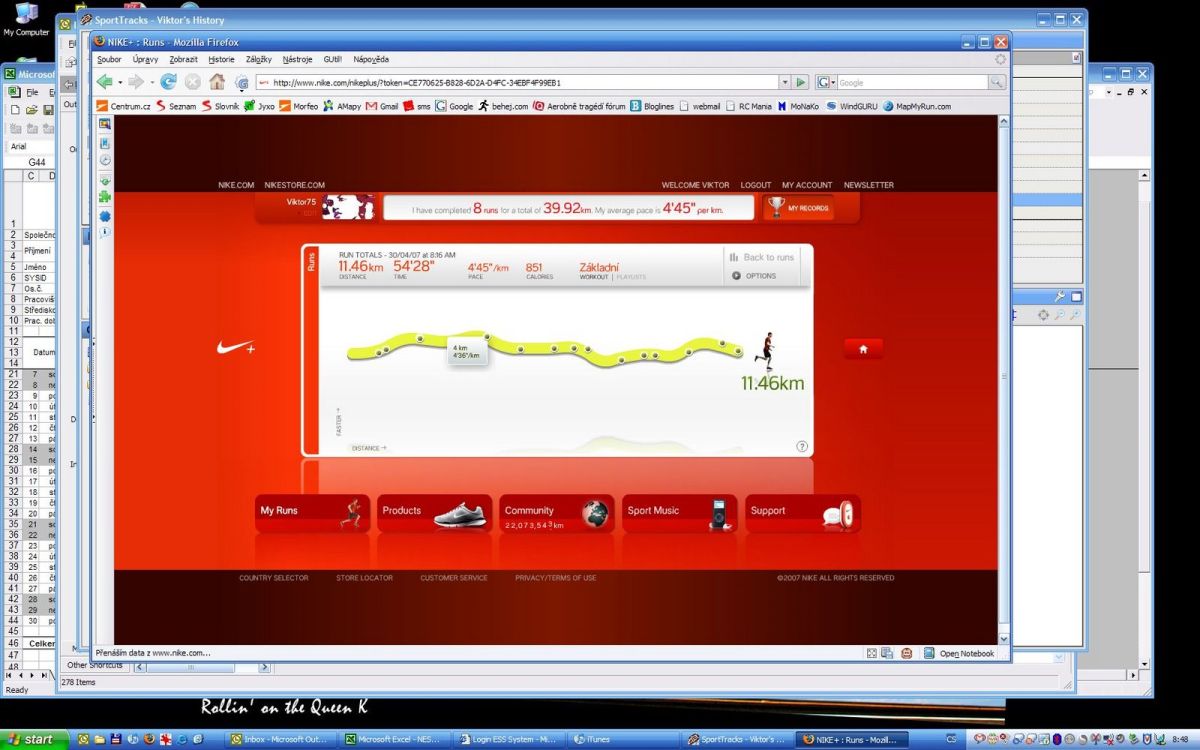Click the Windows Start button
Screen dimensions: 1200x750
36,739
